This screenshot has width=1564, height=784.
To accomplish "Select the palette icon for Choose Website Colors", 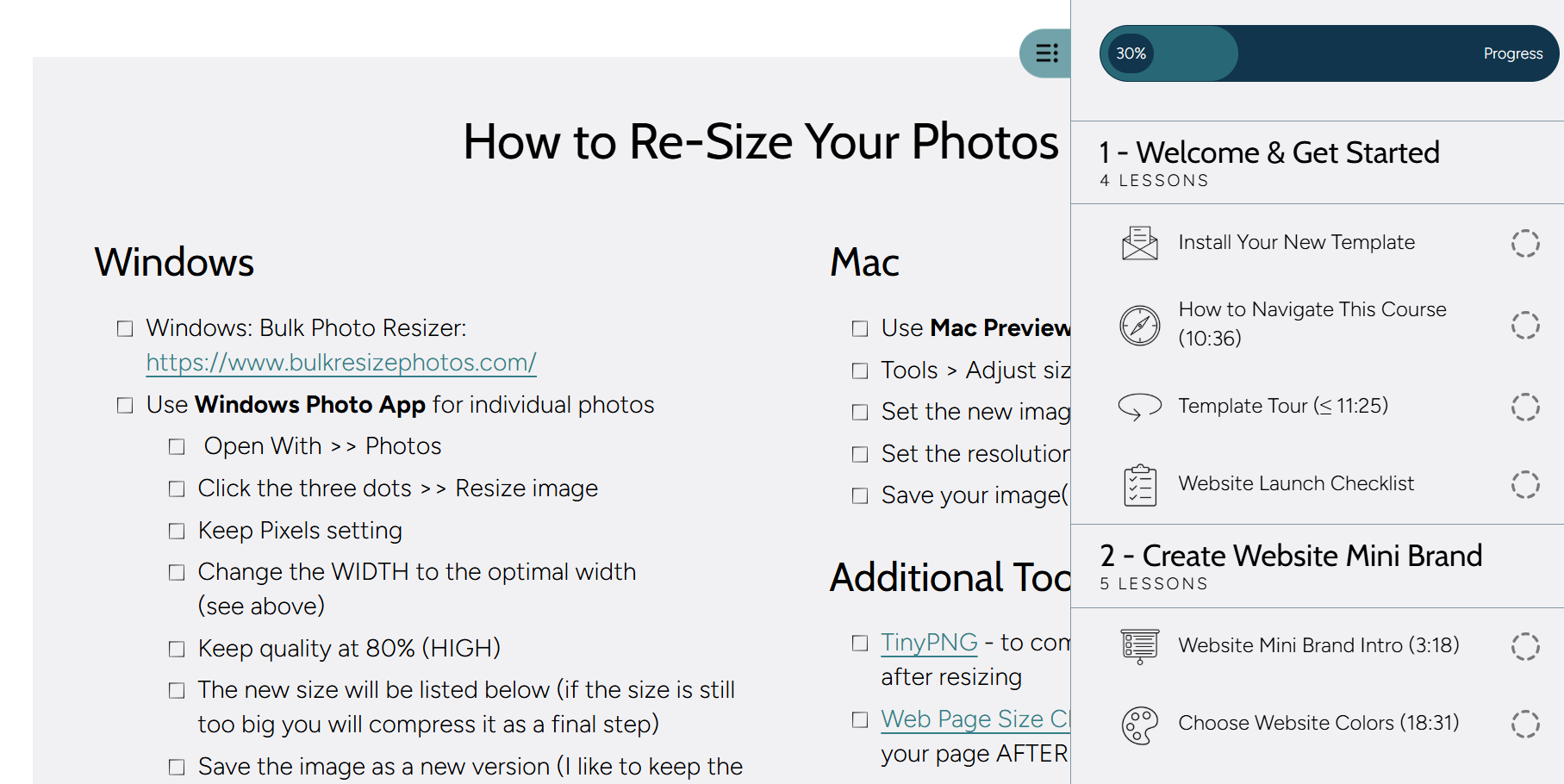I will [x=1139, y=724].
